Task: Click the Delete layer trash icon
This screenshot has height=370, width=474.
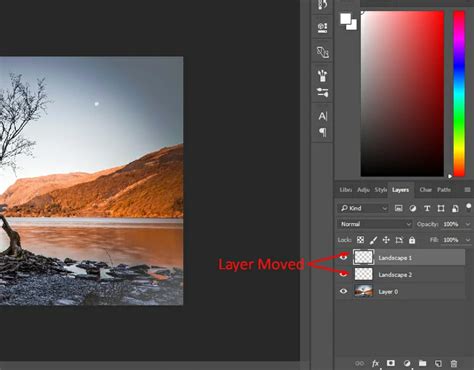Action: 454,364
